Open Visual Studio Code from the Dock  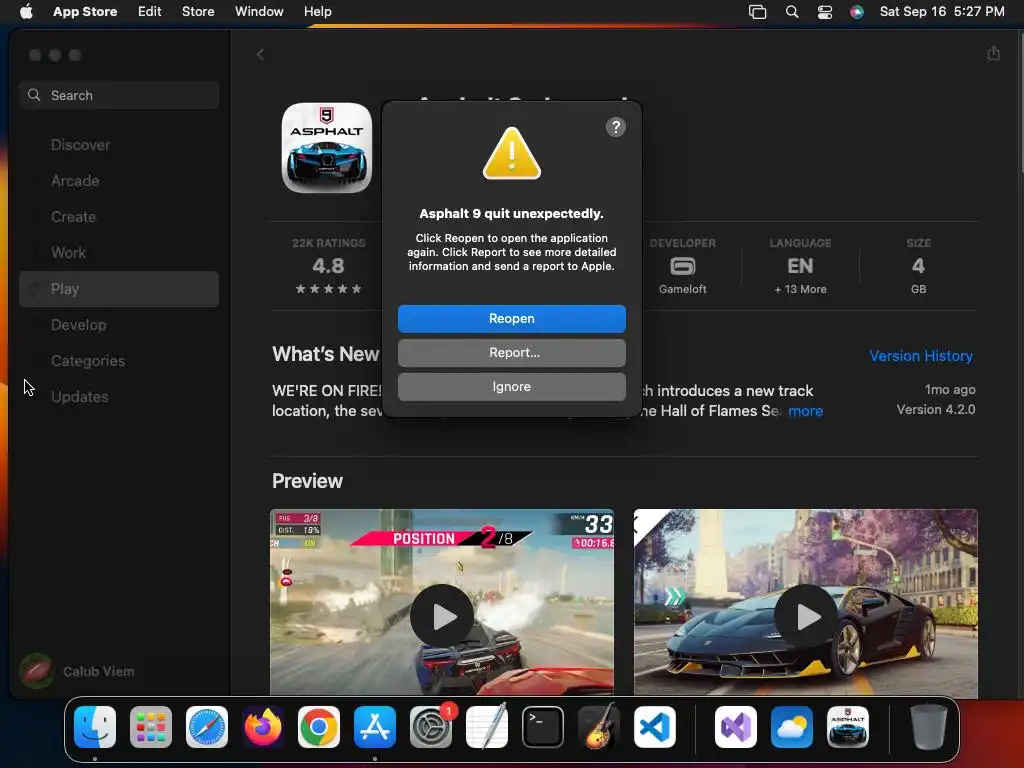tap(655, 727)
